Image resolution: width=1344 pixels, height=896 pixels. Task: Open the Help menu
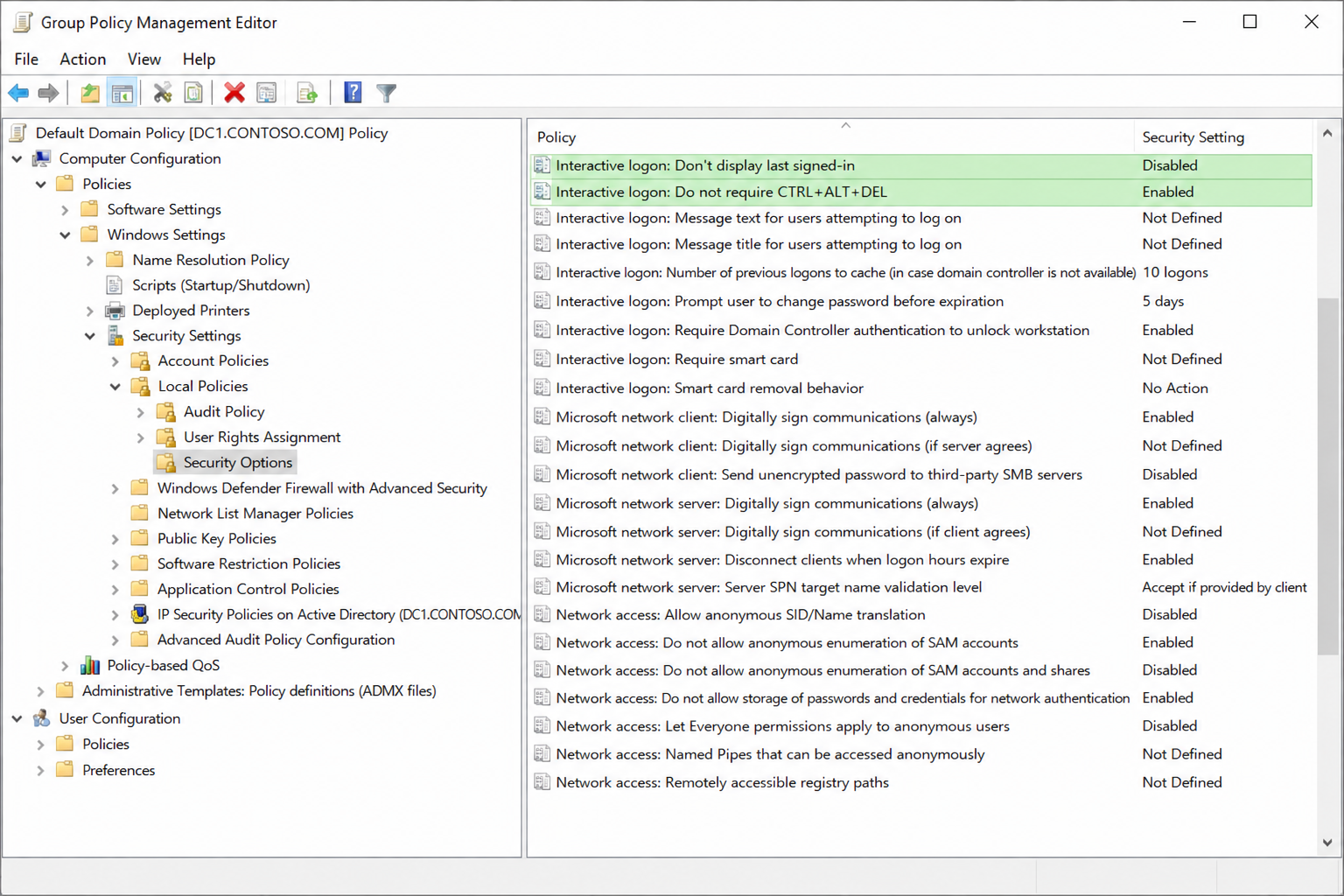click(x=199, y=59)
